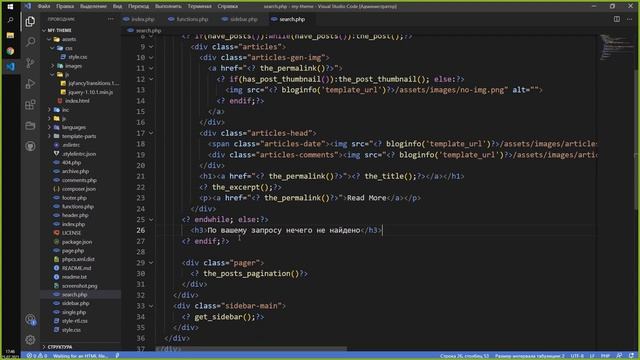Open the Accounts icon in activity bar
This screenshot has width=640, height=360.
pyautogui.click(x=30, y=319)
